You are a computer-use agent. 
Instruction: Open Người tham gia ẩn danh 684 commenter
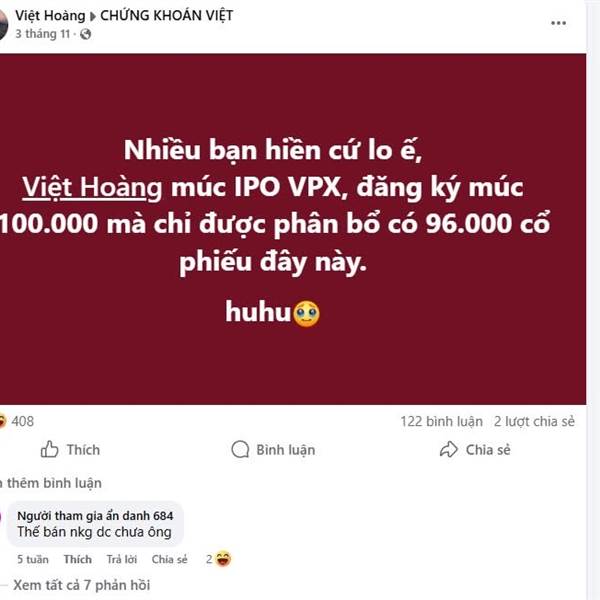(95, 516)
